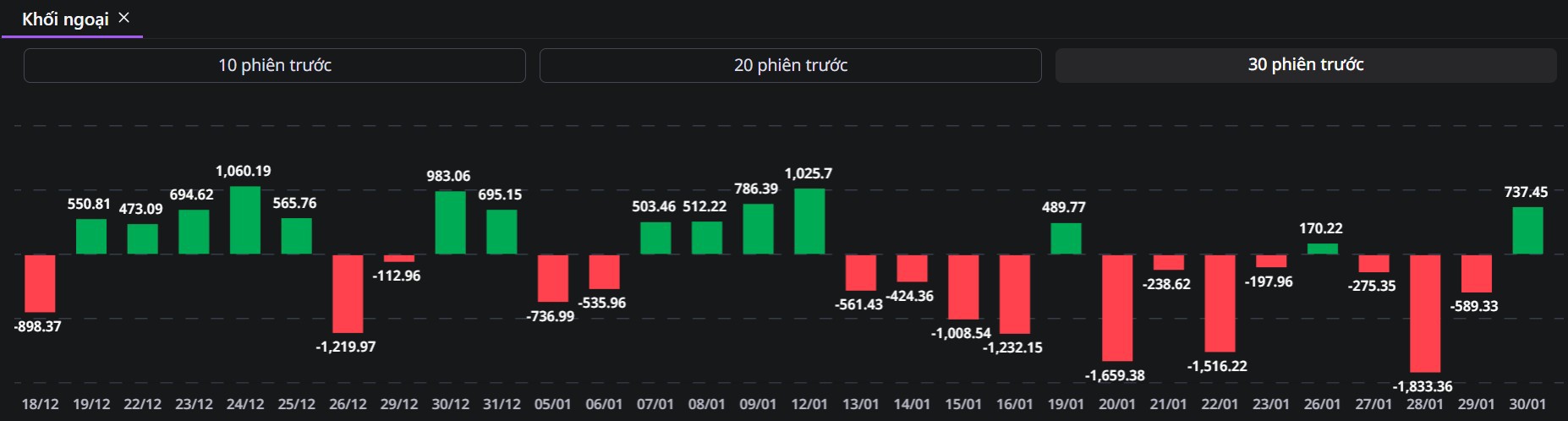The height and width of the screenshot is (421, 1568).
Task: Click the red bar for 28/01
Action: pos(1425,313)
